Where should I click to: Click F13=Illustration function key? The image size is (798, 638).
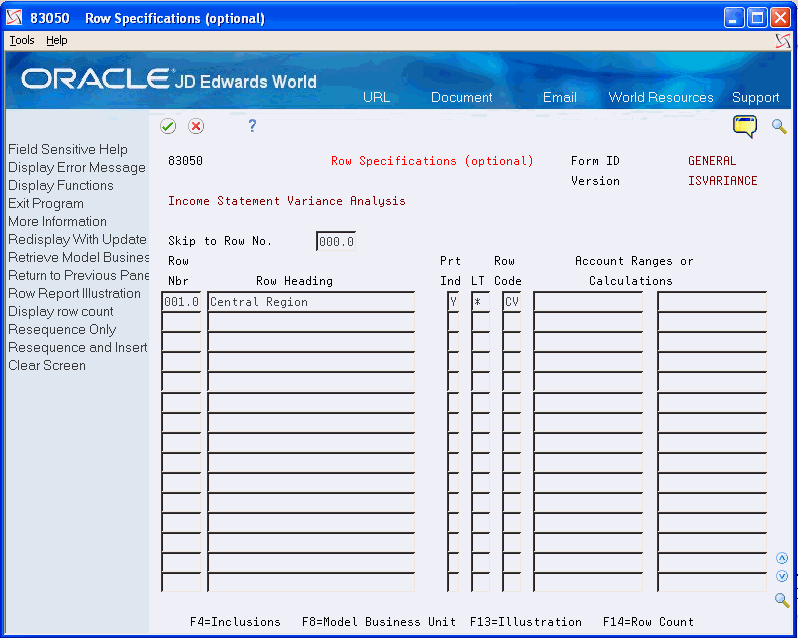(526, 622)
